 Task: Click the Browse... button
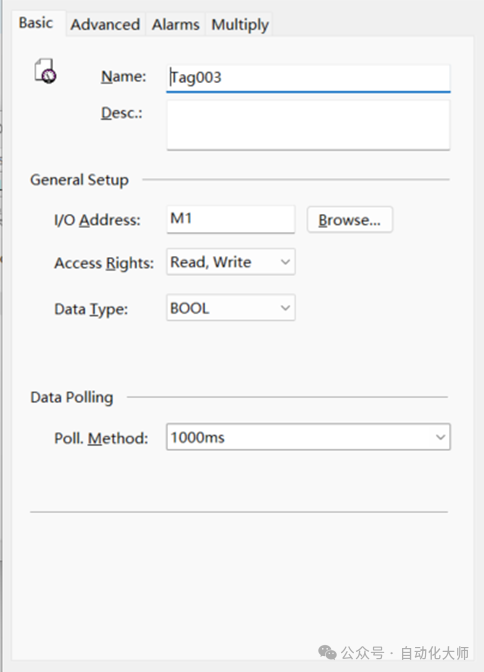[x=350, y=220]
